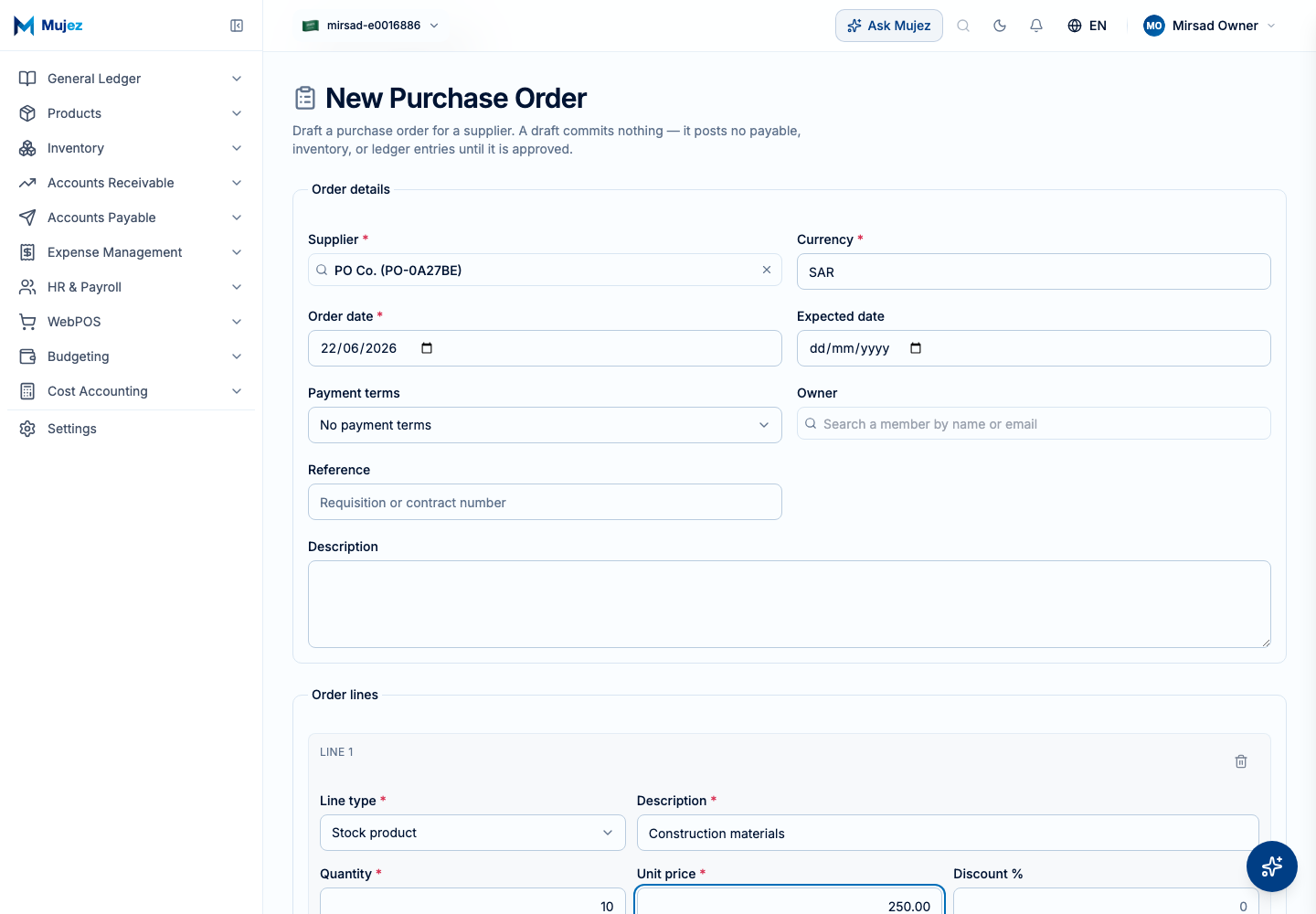Click the Ask Mujez button
The width and height of the screenshot is (1316, 914).
coord(889,26)
